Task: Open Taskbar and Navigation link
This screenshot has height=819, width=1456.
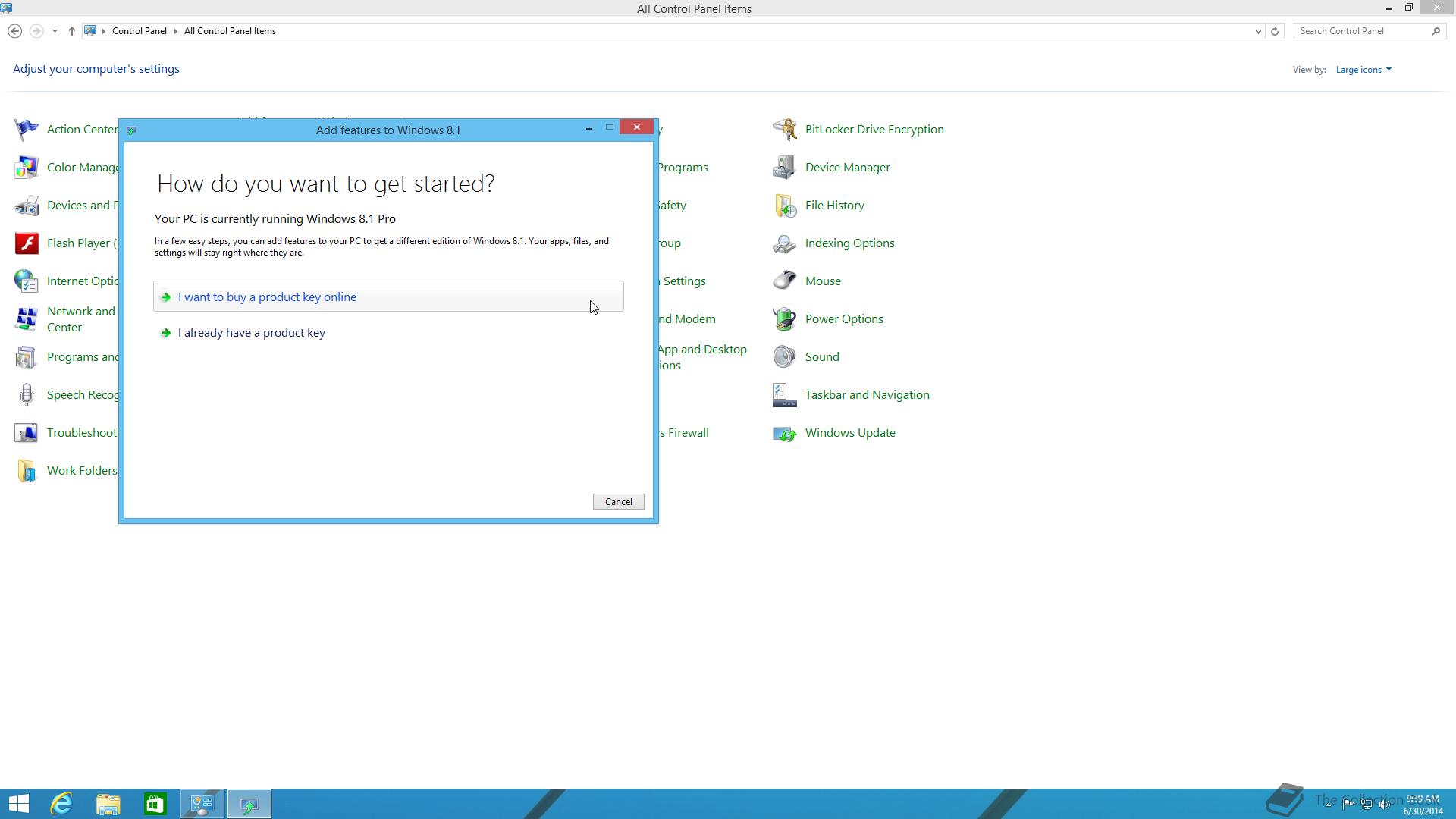Action: pos(868,395)
